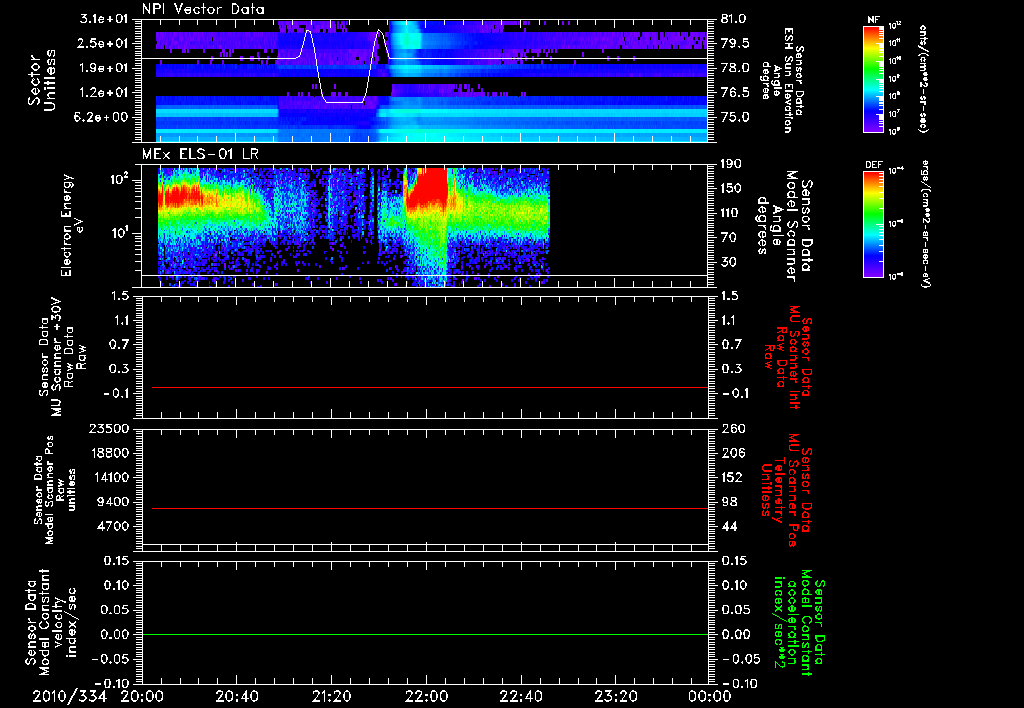Click the '30' scanner angle tick value
The image size is (1024, 708).
click(728, 263)
